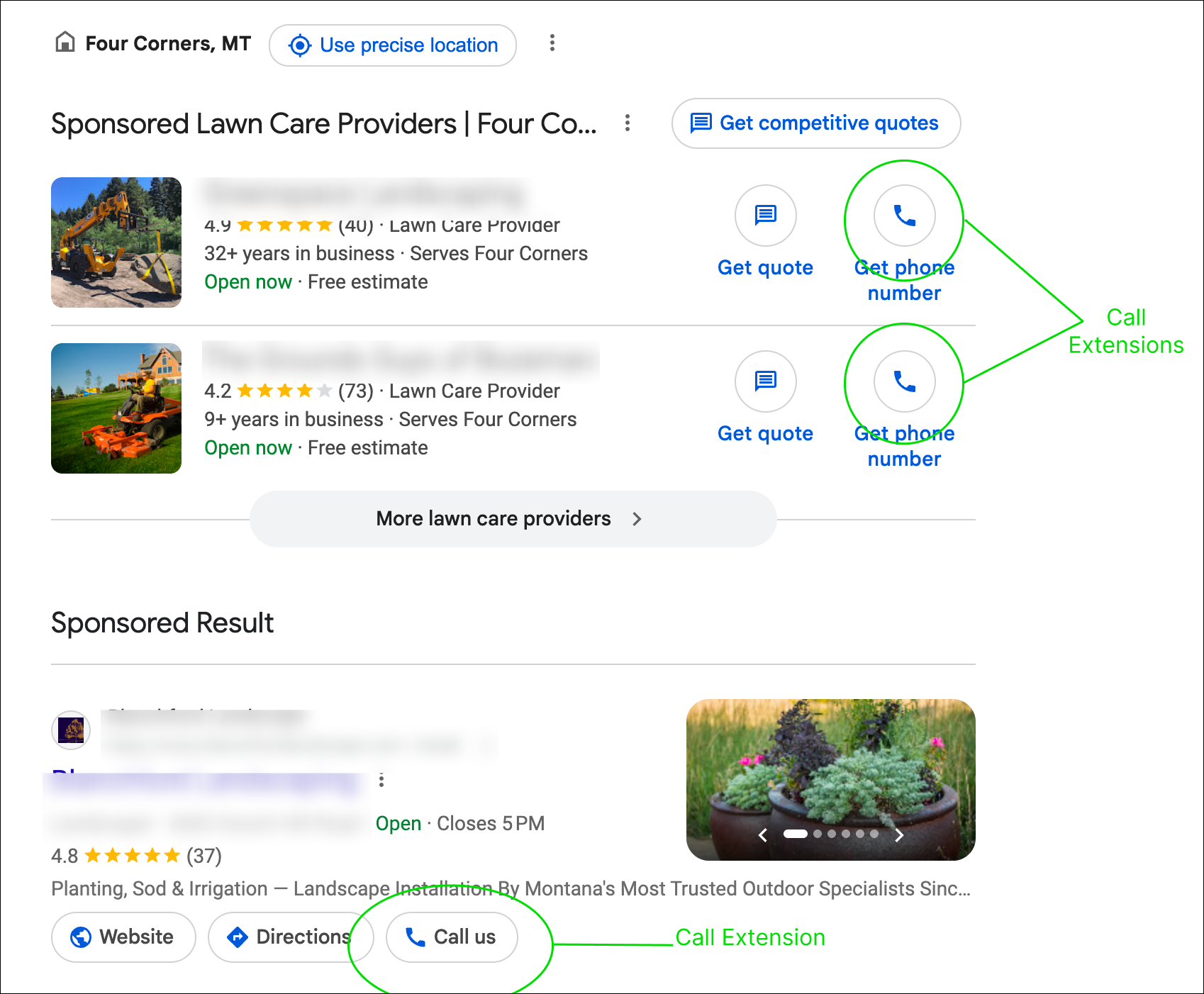Click the Sponsored Lawn Care Providers heading

click(324, 124)
